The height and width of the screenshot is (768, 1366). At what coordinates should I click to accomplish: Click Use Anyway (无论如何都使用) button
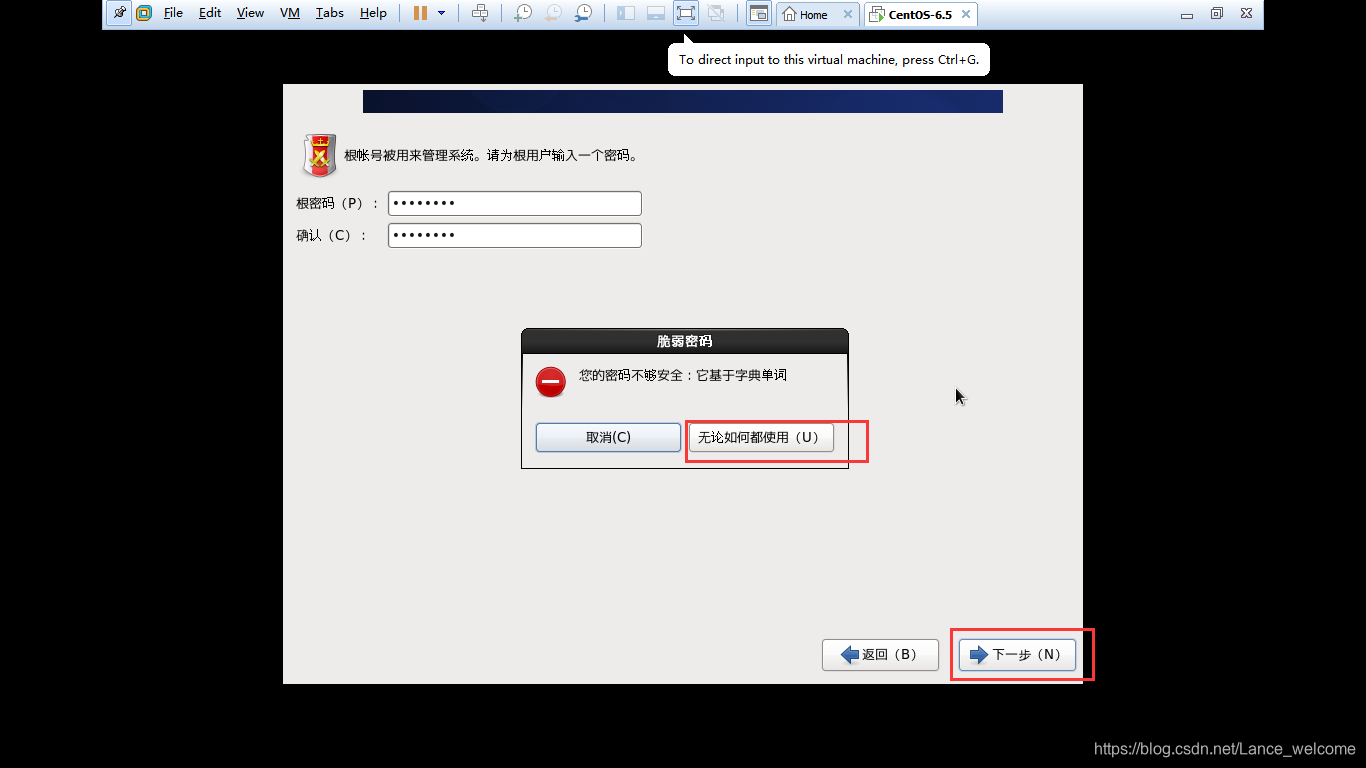click(761, 437)
